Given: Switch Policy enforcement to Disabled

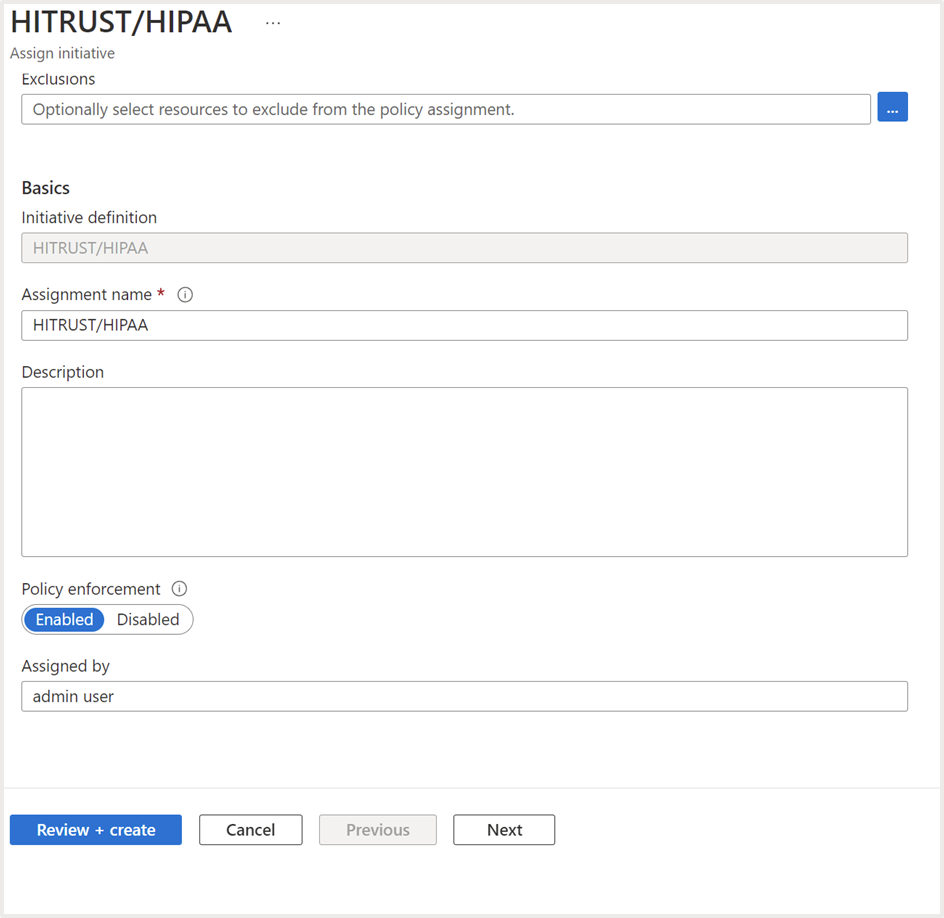Looking at the screenshot, I should (148, 620).
